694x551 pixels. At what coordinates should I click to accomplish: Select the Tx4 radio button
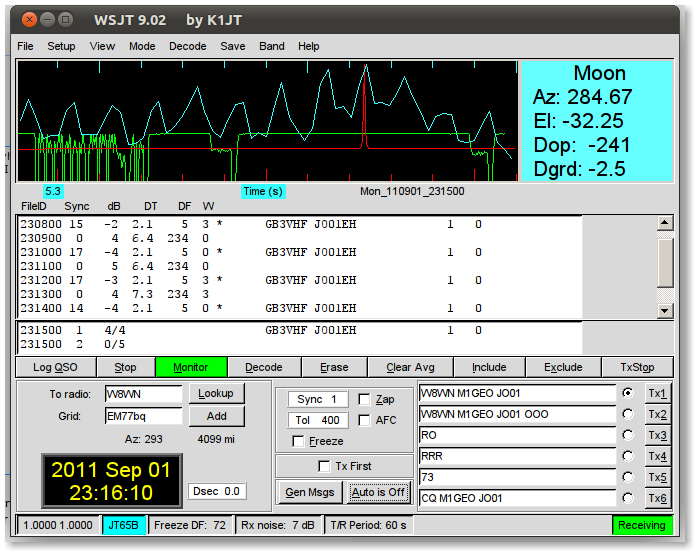tap(628, 456)
